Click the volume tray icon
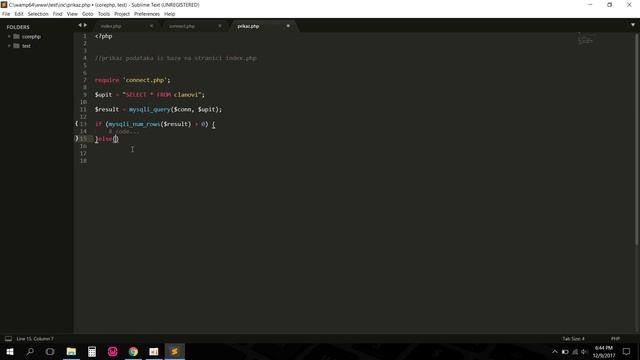Screen dimensions: 640x360 (x=584, y=351)
